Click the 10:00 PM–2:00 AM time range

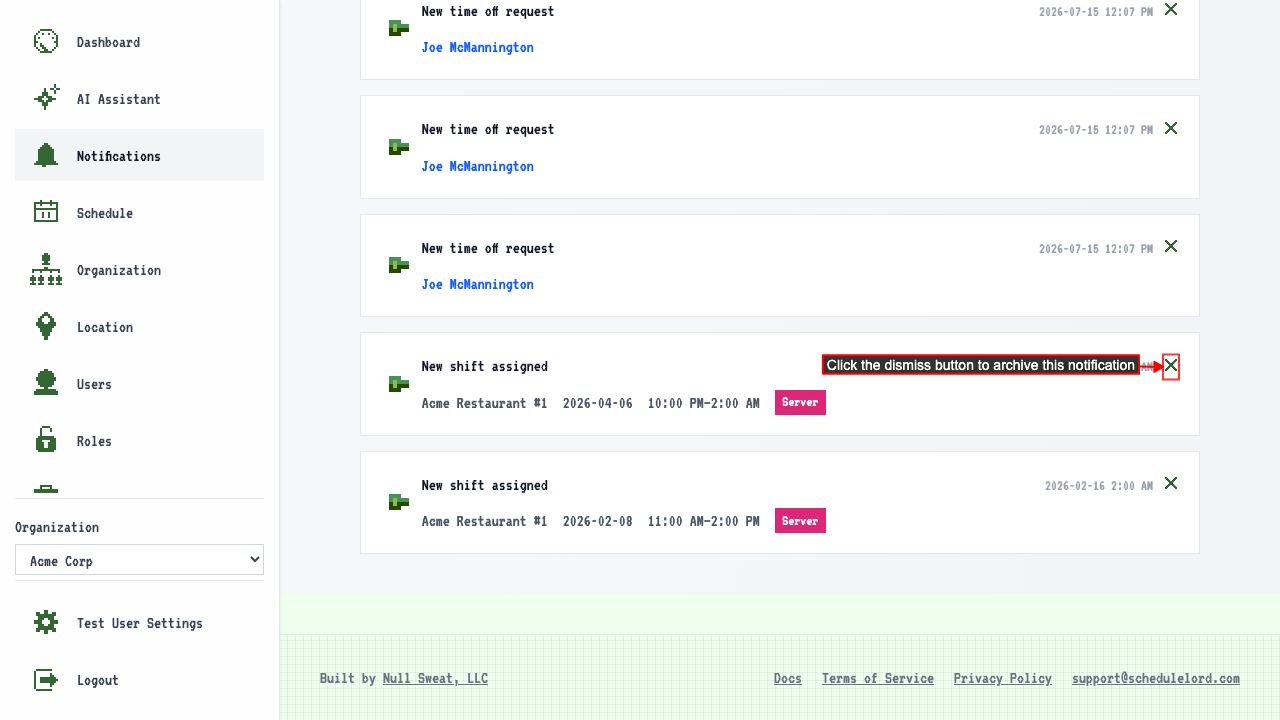(704, 403)
